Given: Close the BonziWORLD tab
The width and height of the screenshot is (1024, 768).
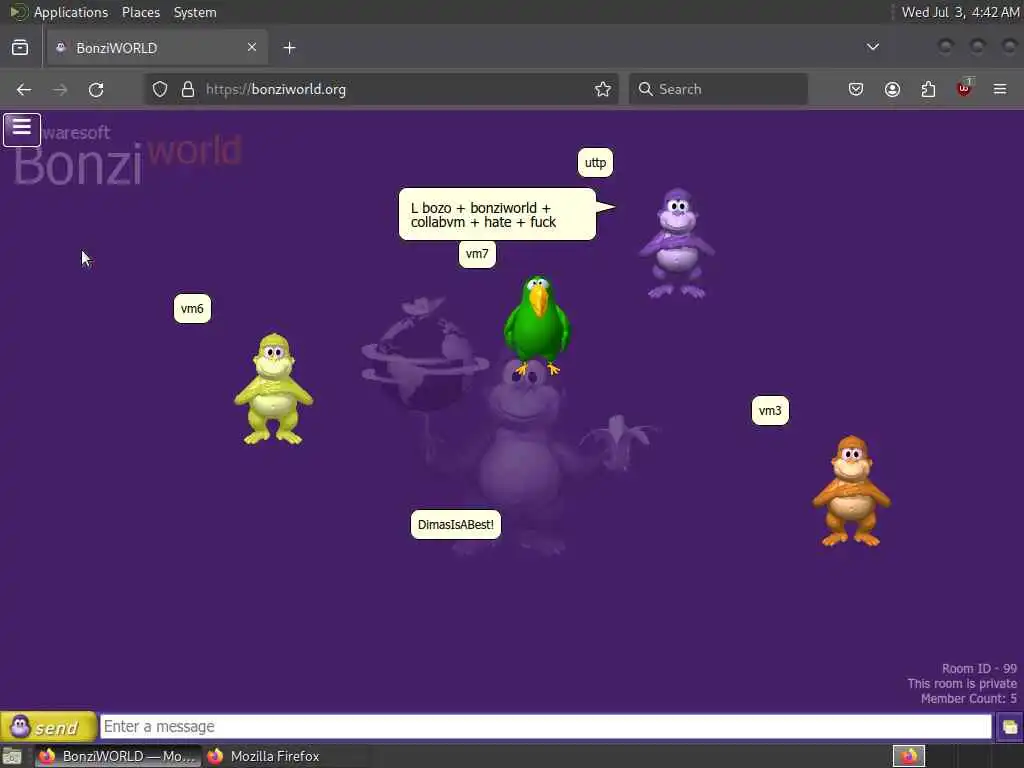Looking at the screenshot, I should [x=251, y=47].
